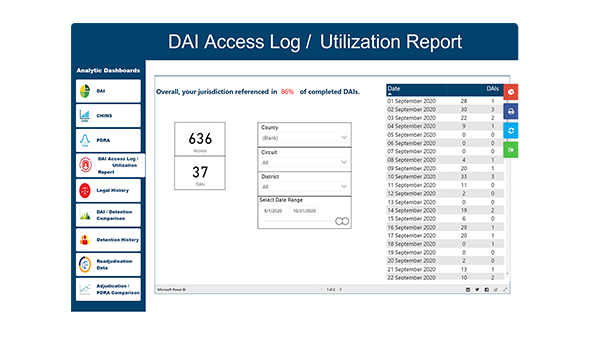Open the Readjudication Data dashboard
This screenshot has height=360, width=590.
pos(108,264)
